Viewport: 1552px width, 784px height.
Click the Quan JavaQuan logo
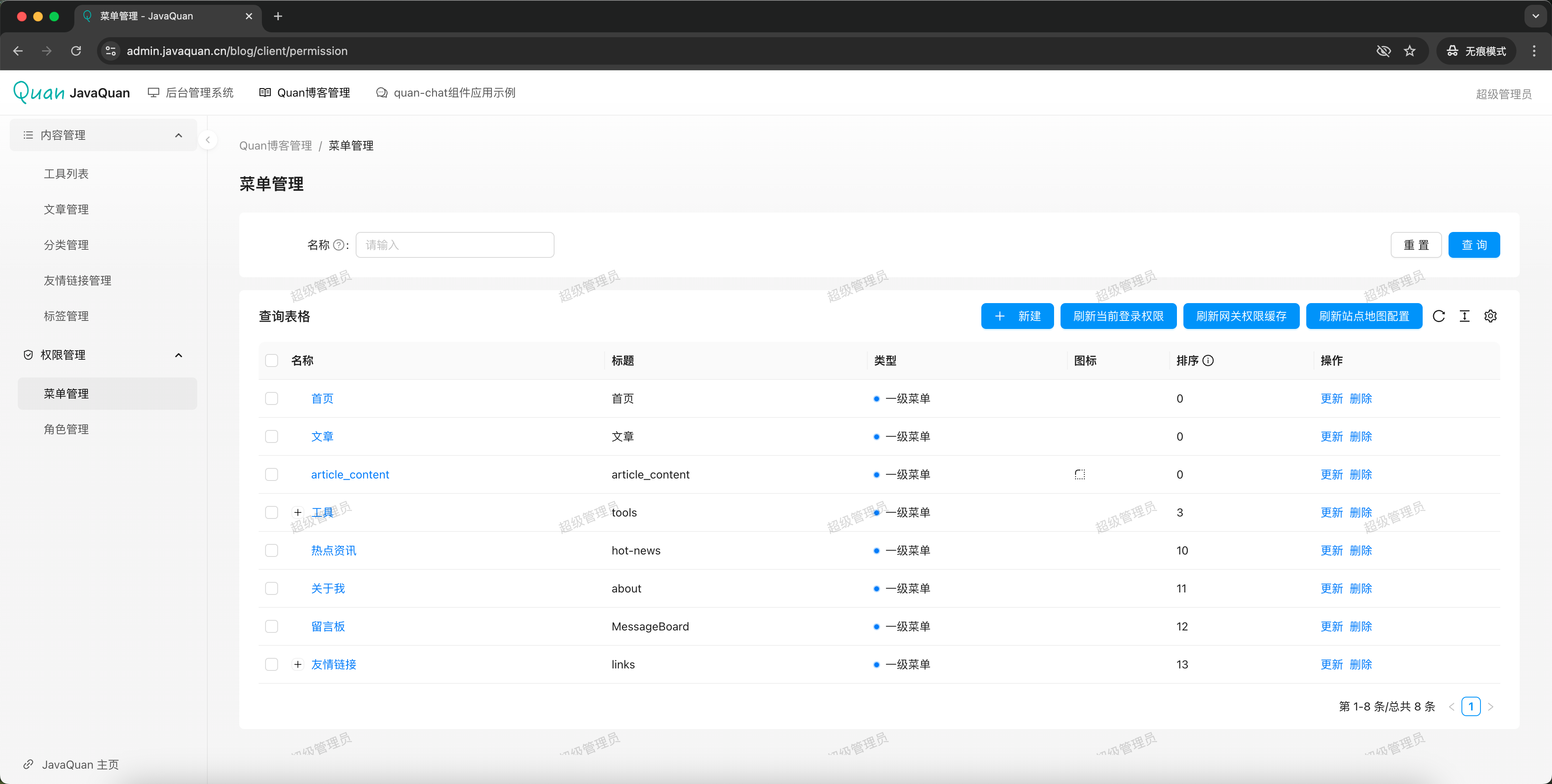coord(71,93)
